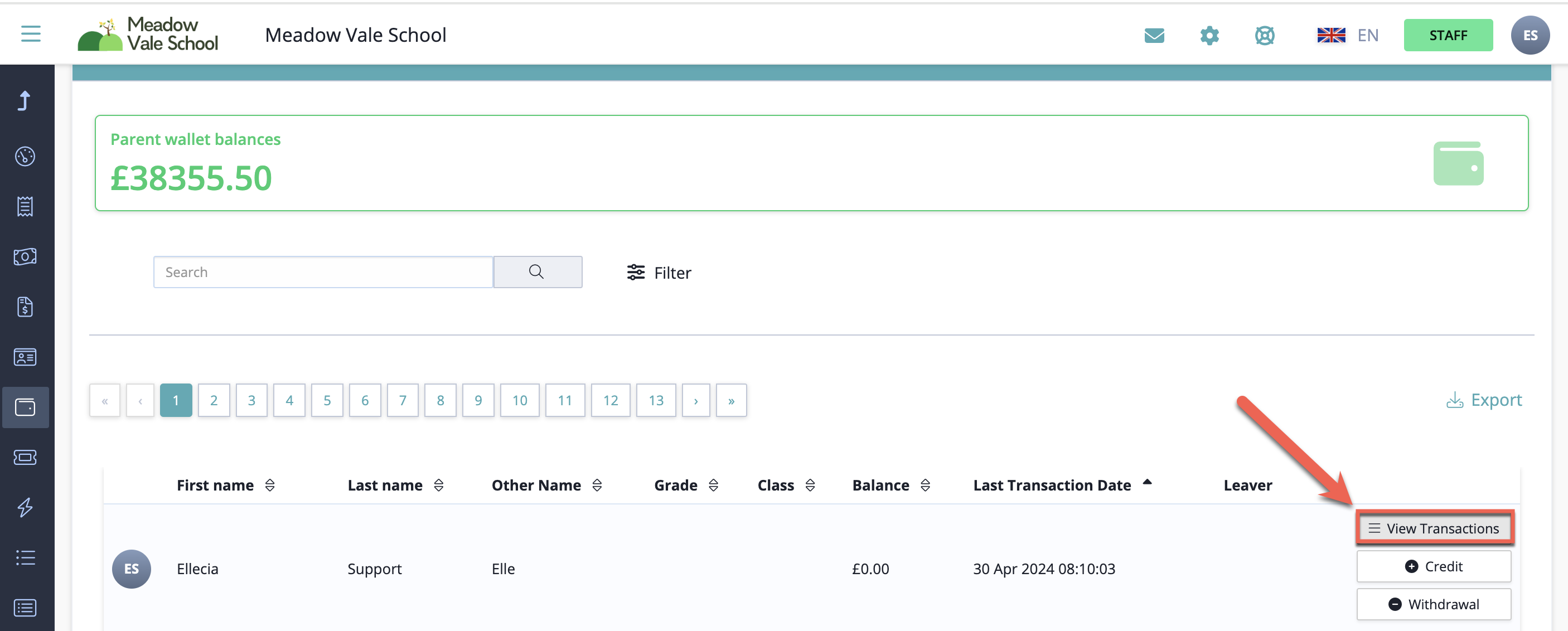This screenshot has width=1568, height=631.
Task: Open the ES user avatar menu
Action: tap(1530, 35)
